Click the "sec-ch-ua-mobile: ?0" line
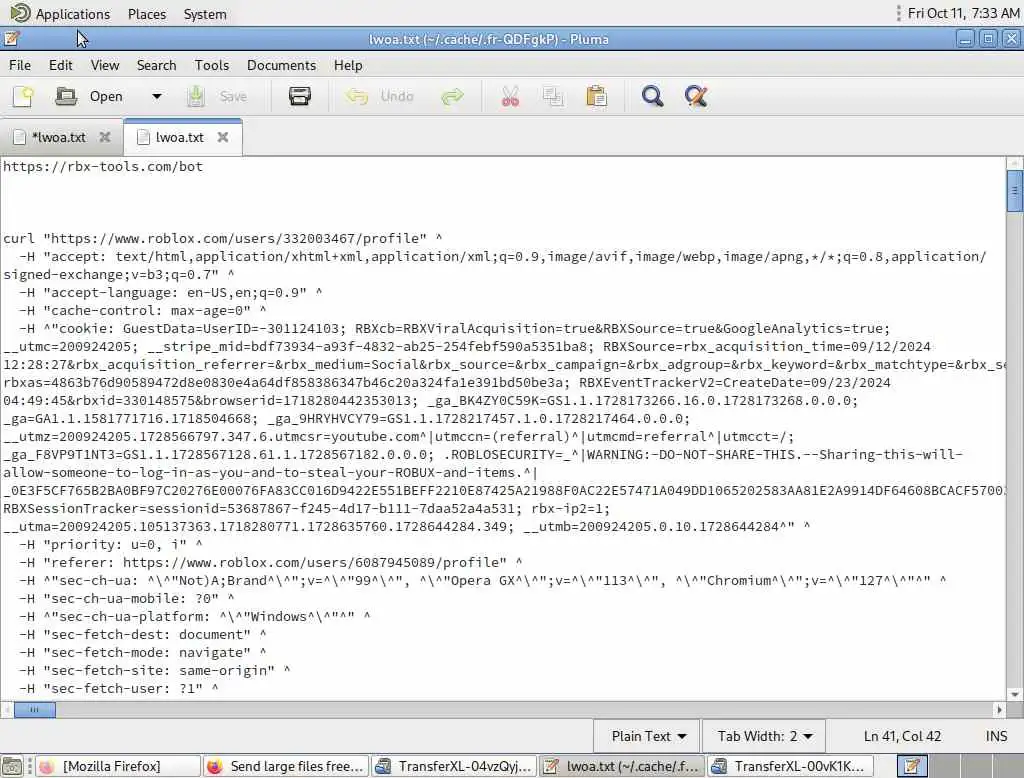The image size is (1024, 778). pyautogui.click(x=127, y=598)
